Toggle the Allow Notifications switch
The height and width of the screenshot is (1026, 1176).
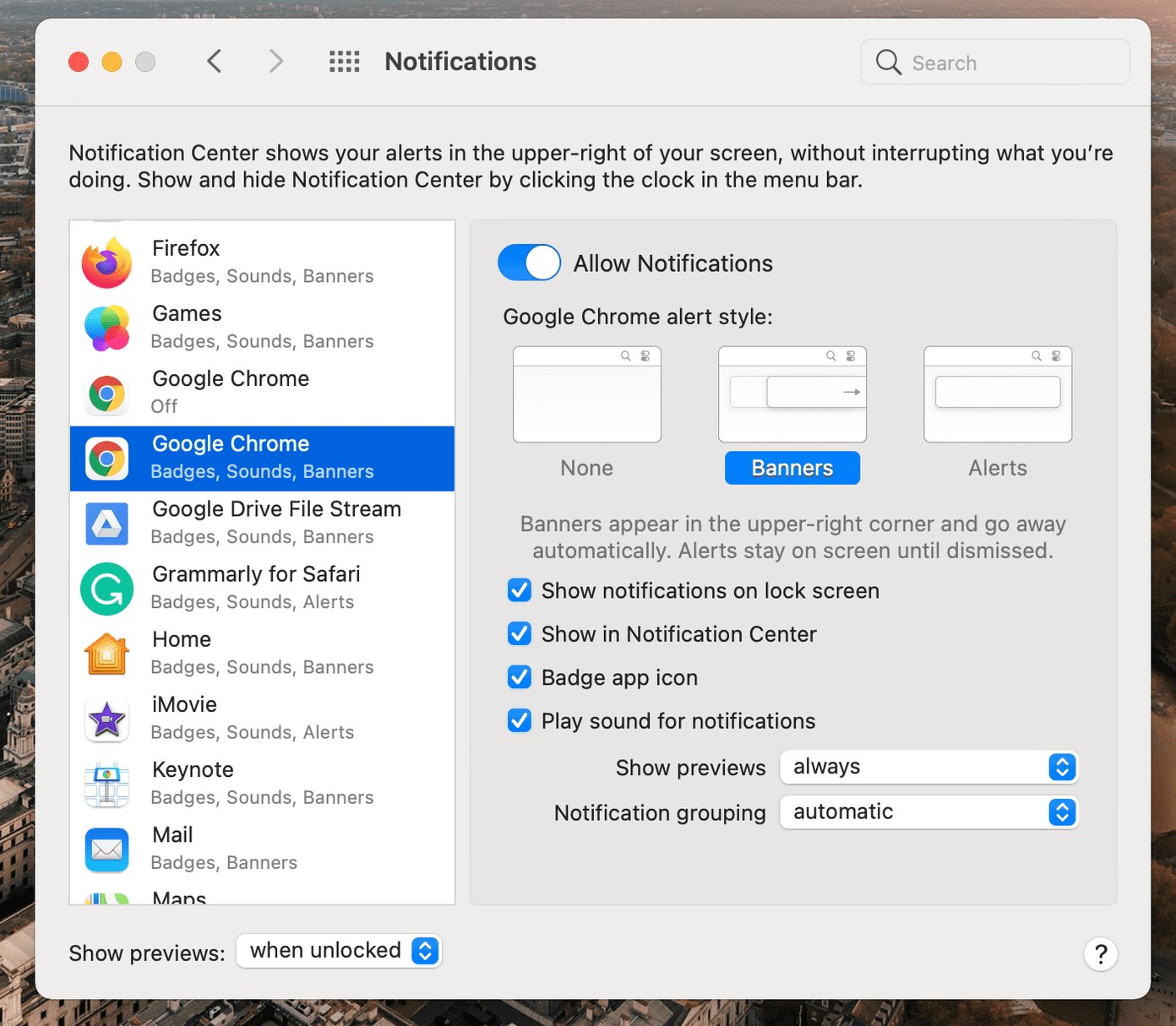pos(530,263)
